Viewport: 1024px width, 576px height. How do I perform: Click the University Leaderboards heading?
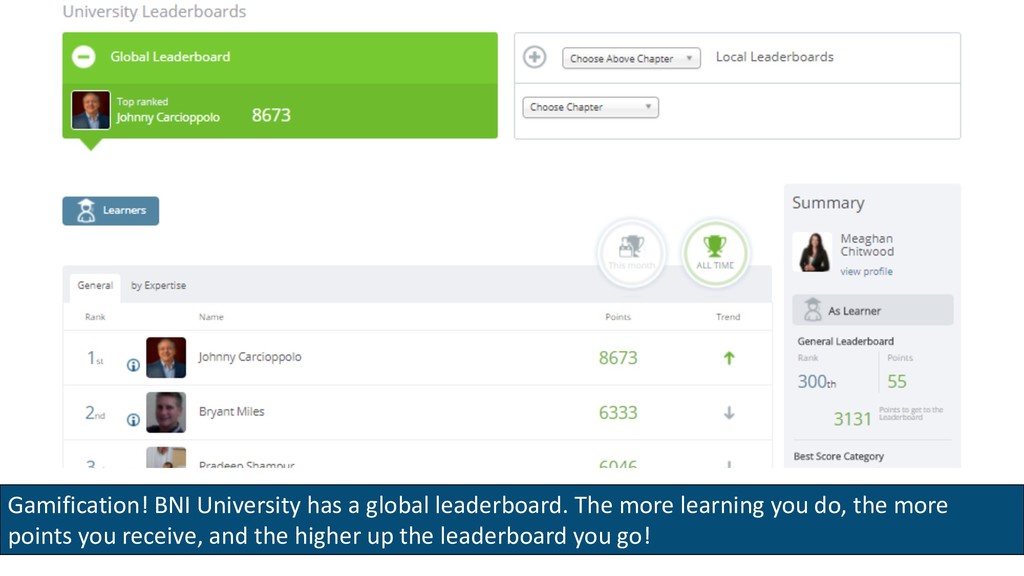(x=154, y=12)
